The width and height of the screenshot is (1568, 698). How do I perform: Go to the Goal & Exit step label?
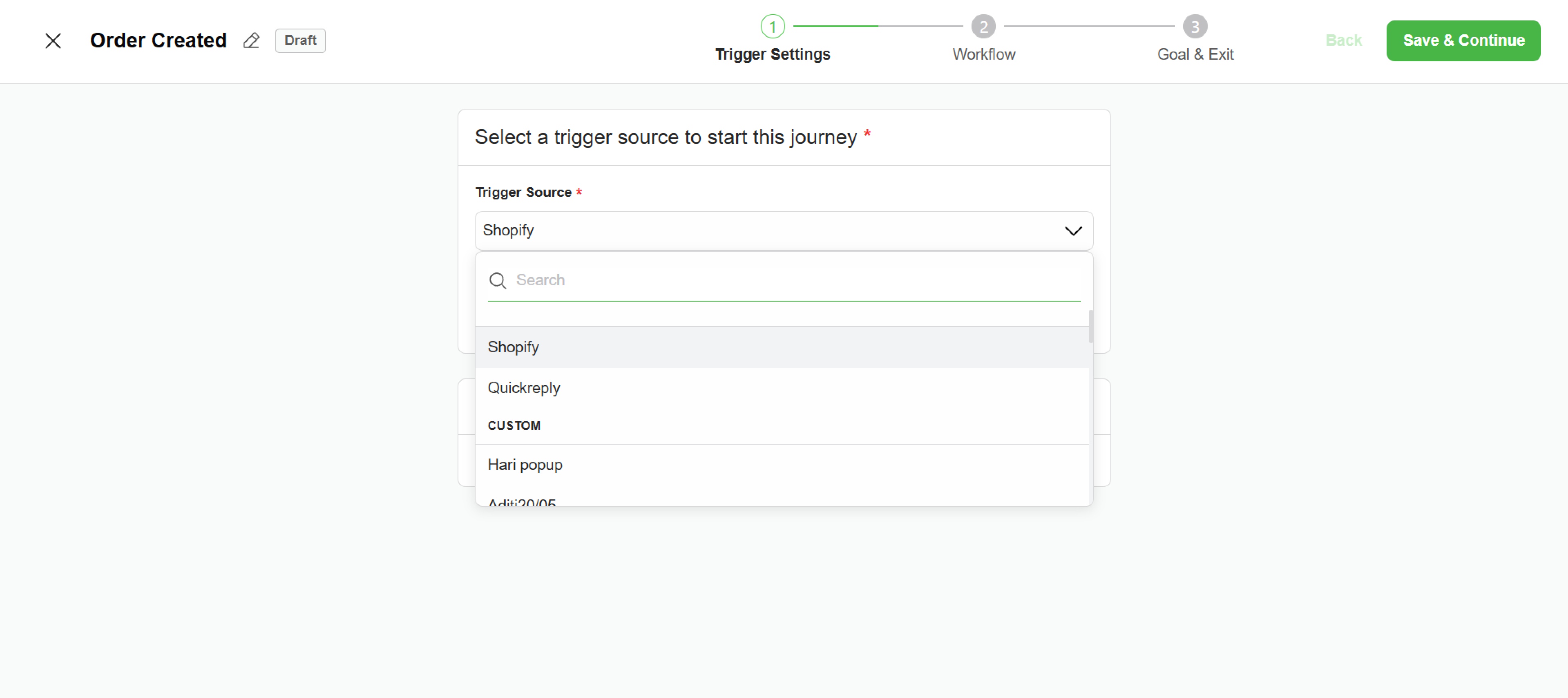click(x=1195, y=54)
